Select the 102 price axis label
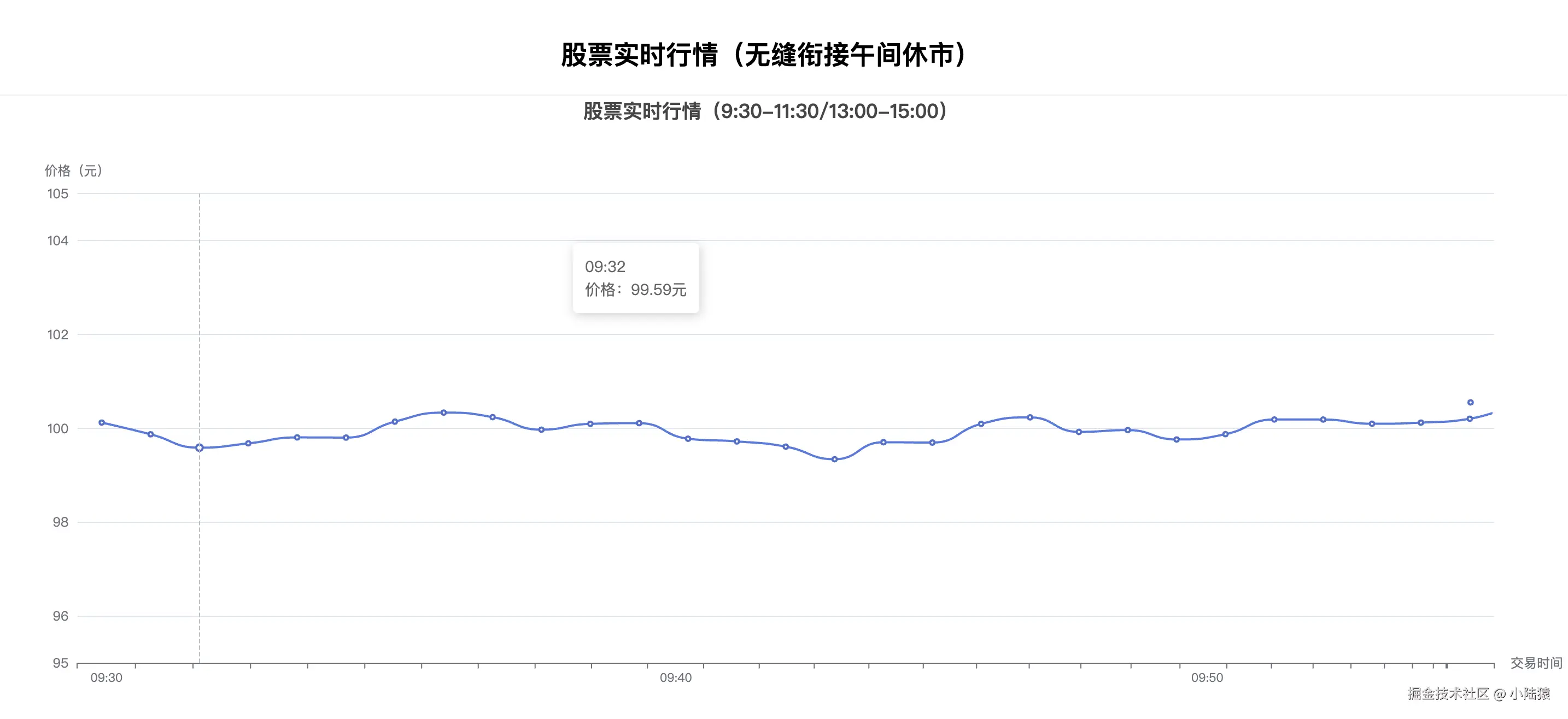The image size is (1568, 719). click(x=58, y=334)
